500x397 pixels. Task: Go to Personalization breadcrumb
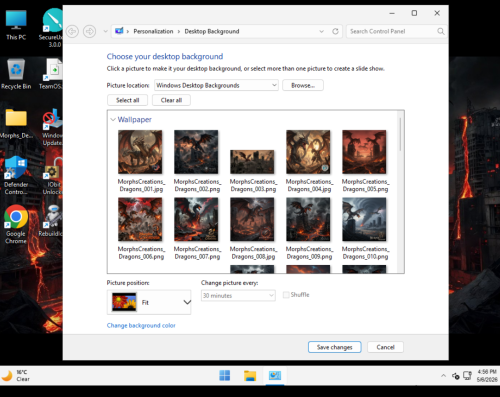[153, 31]
